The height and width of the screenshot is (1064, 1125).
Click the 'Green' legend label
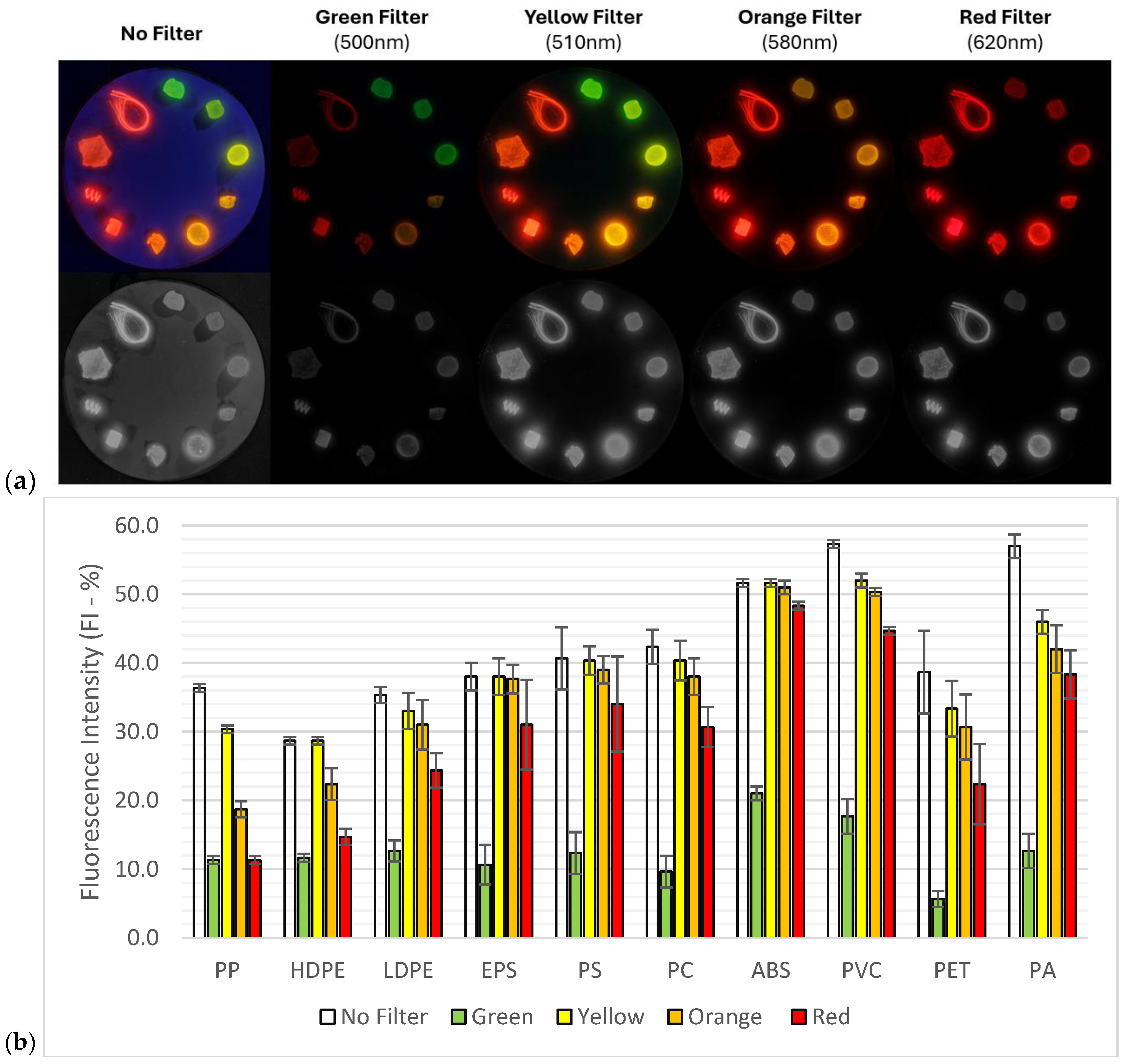(502, 1016)
